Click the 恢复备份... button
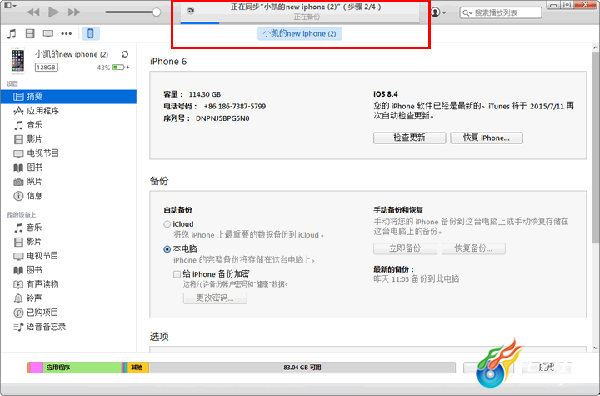The width and height of the screenshot is (600, 396). tap(473, 248)
